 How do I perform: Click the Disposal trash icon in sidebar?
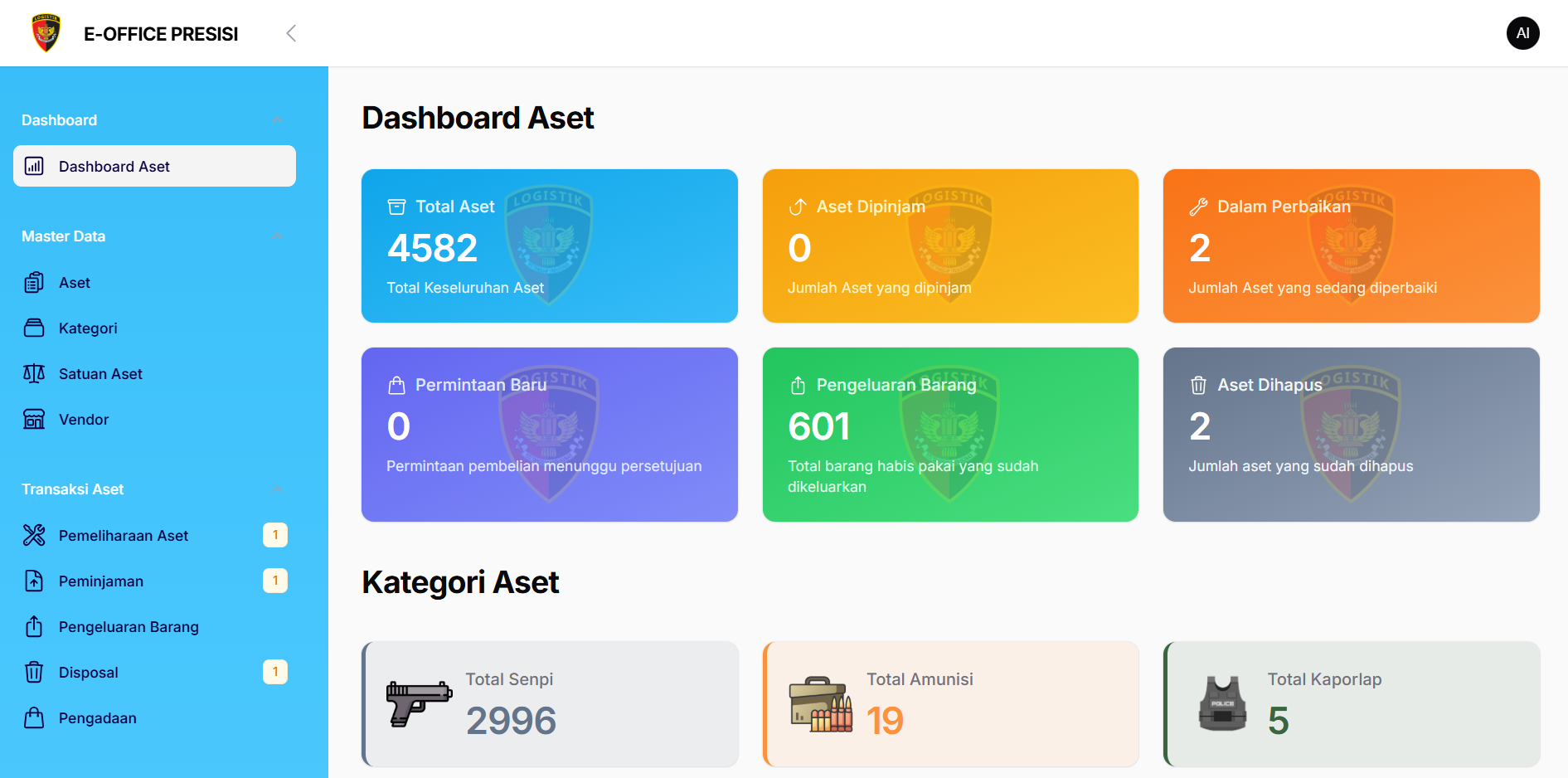pos(34,673)
